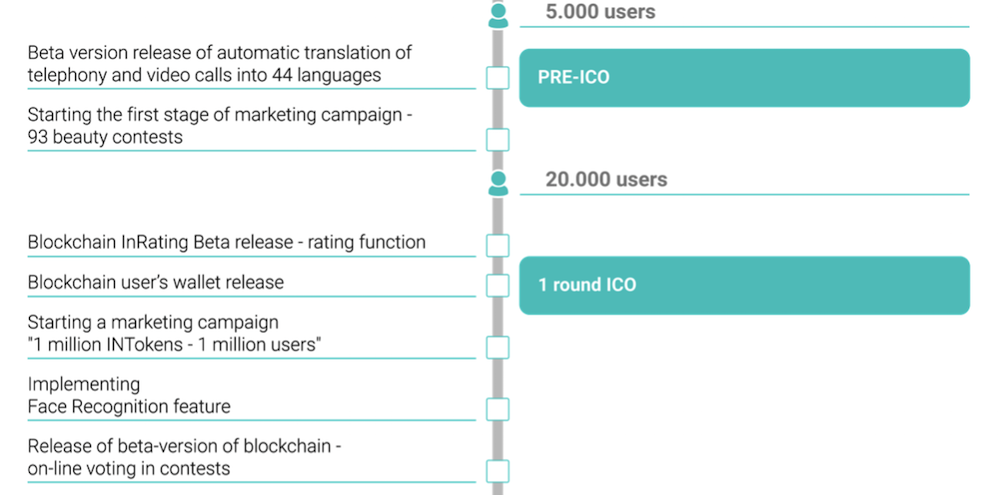Select the PRE-ICO banner
Viewport: 1000px width, 495px height.
point(745,78)
